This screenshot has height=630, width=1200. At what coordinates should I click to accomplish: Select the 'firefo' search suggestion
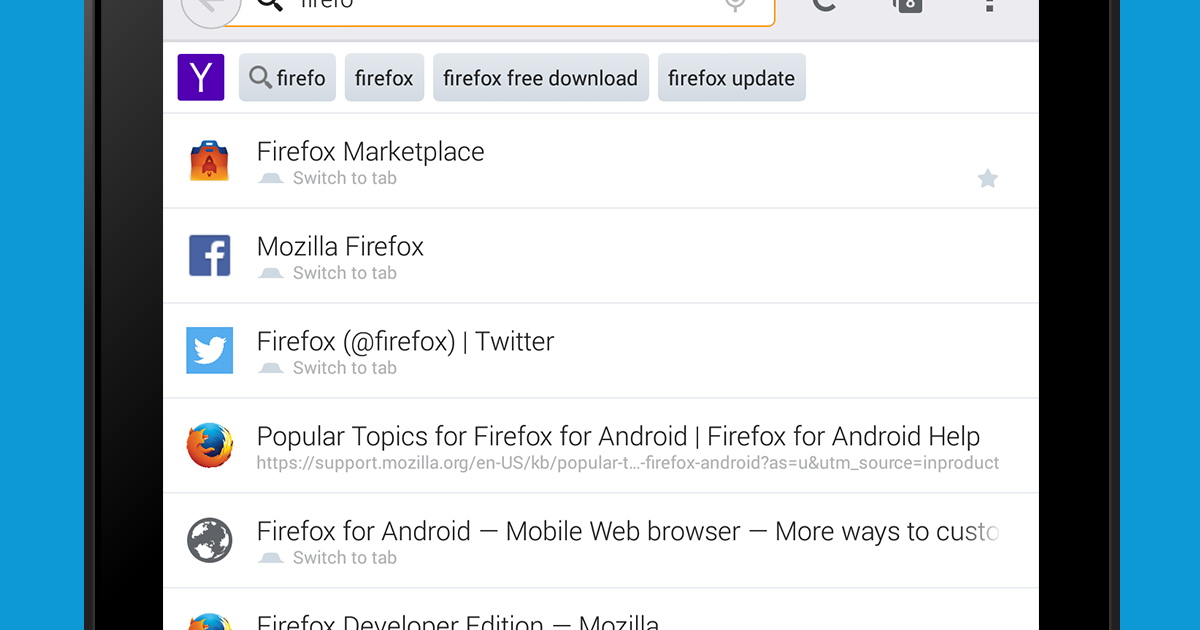click(x=288, y=78)
